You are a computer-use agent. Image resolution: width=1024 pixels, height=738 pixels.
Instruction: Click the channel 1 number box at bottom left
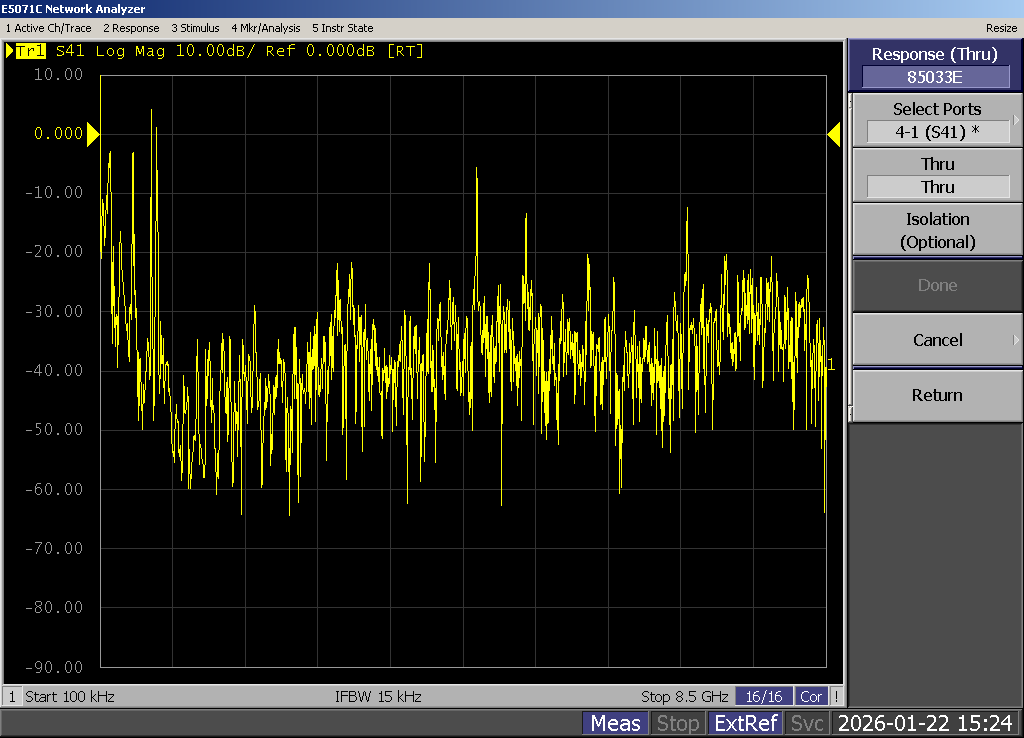coord(13,696)
